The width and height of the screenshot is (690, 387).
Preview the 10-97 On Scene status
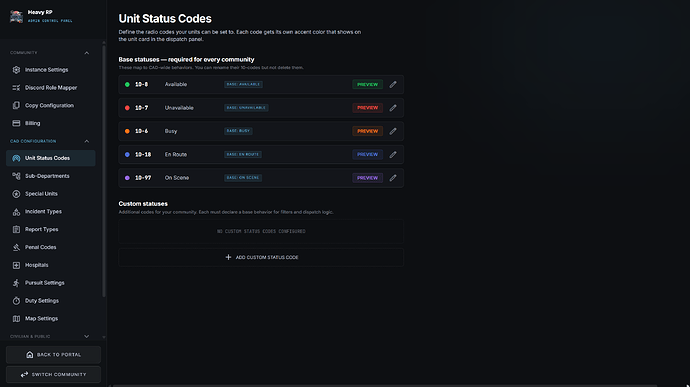pos(367,178)
